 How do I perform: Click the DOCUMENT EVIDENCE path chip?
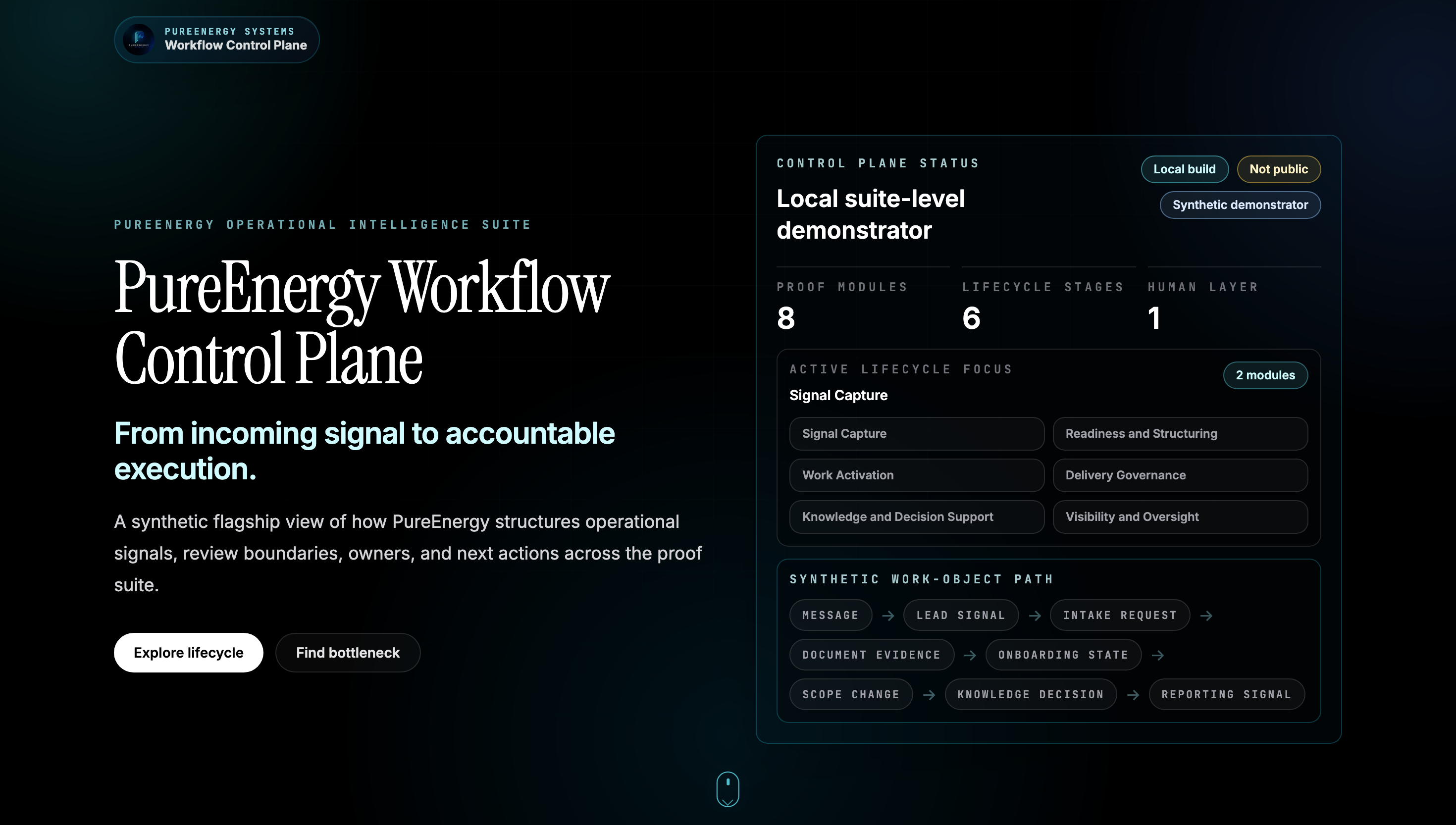pos(871,655)
